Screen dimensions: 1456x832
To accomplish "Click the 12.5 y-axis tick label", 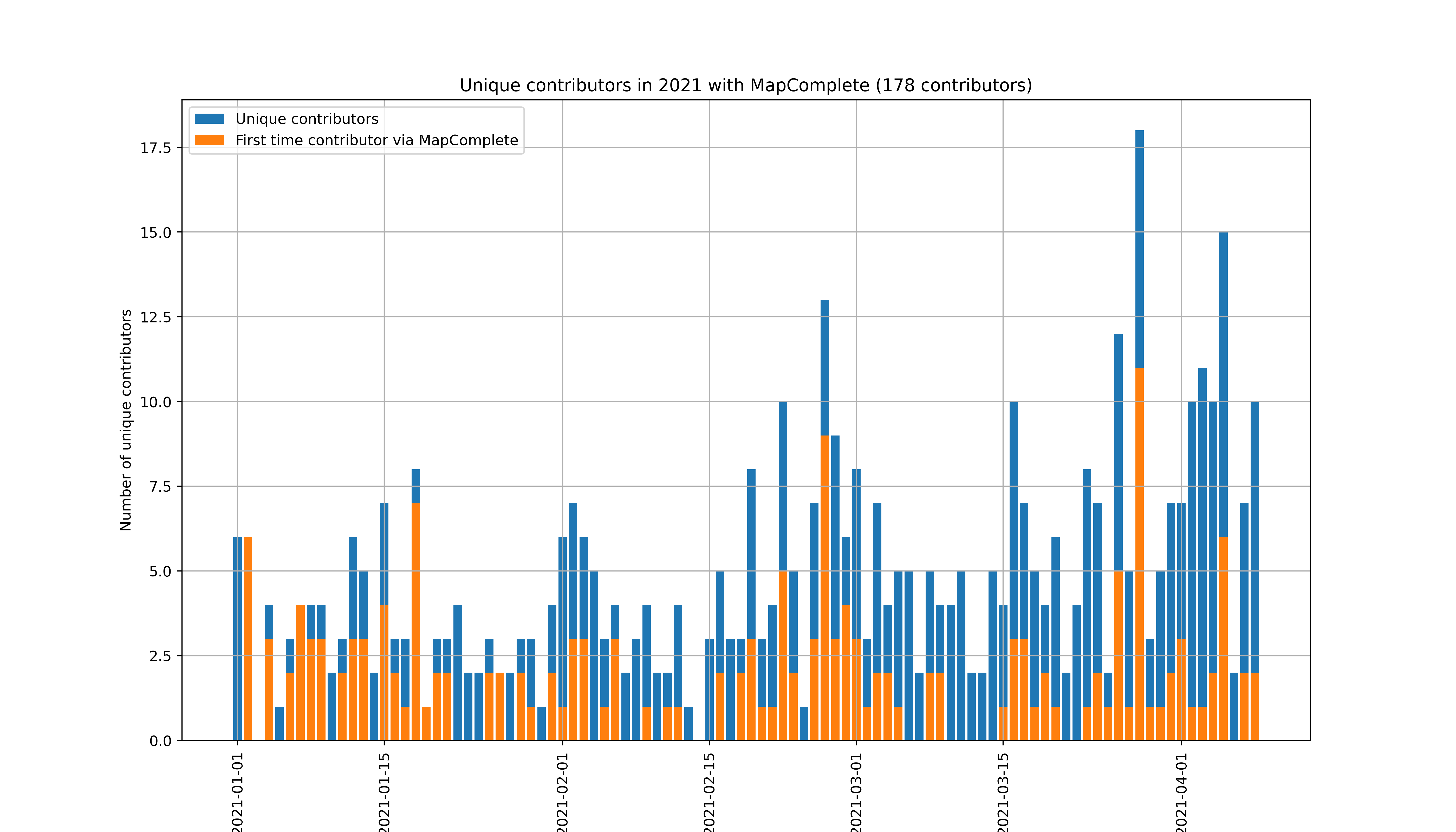I will 155,317.
